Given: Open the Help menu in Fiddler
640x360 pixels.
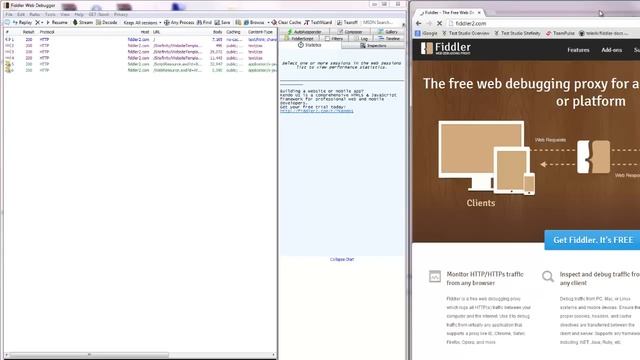Looking at the screenshot, I should tap(79, 14).
